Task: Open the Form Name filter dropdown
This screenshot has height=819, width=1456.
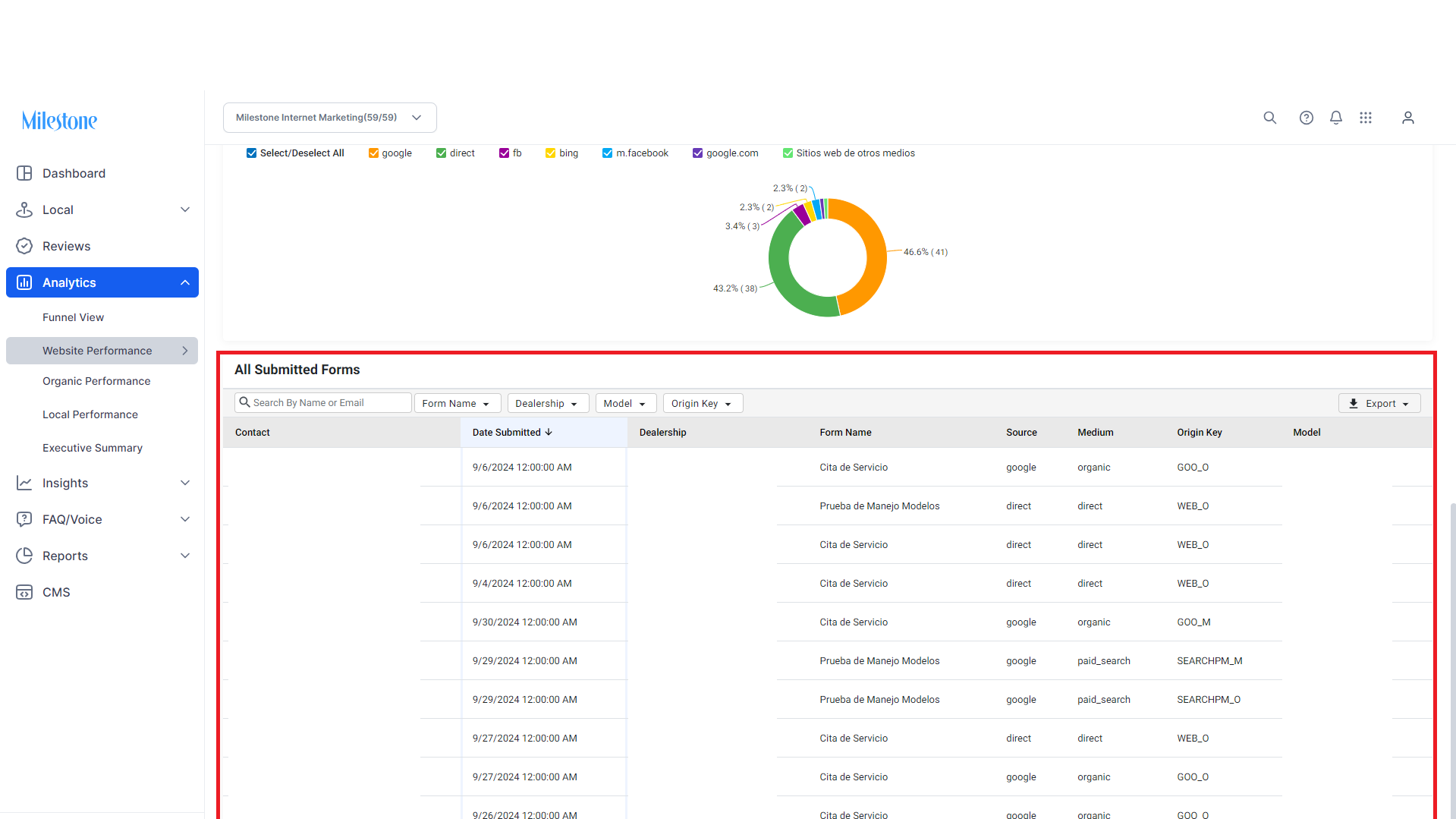Action: click(x=457, y=403)
